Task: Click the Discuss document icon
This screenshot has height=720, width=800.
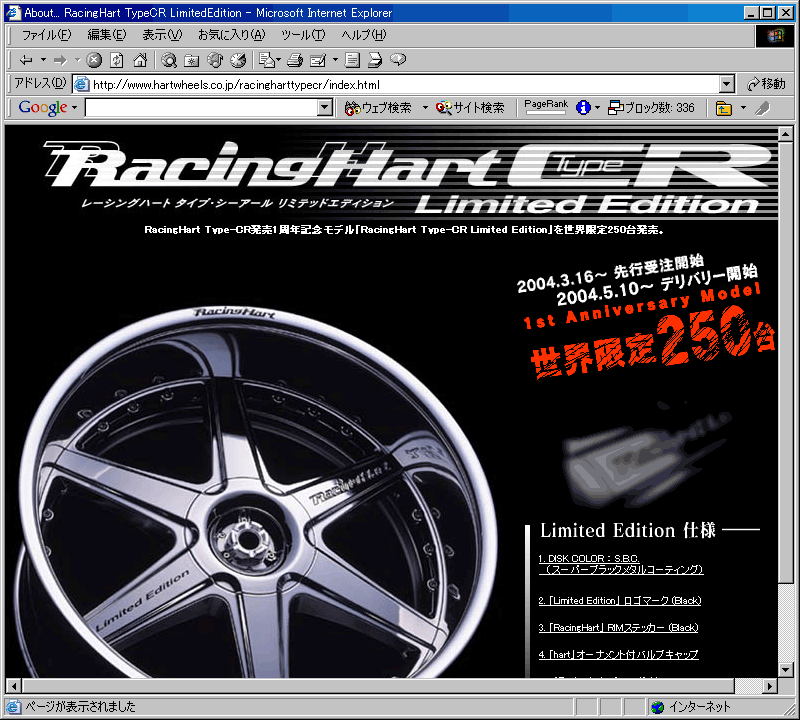Action: click(x=352, y=60)
